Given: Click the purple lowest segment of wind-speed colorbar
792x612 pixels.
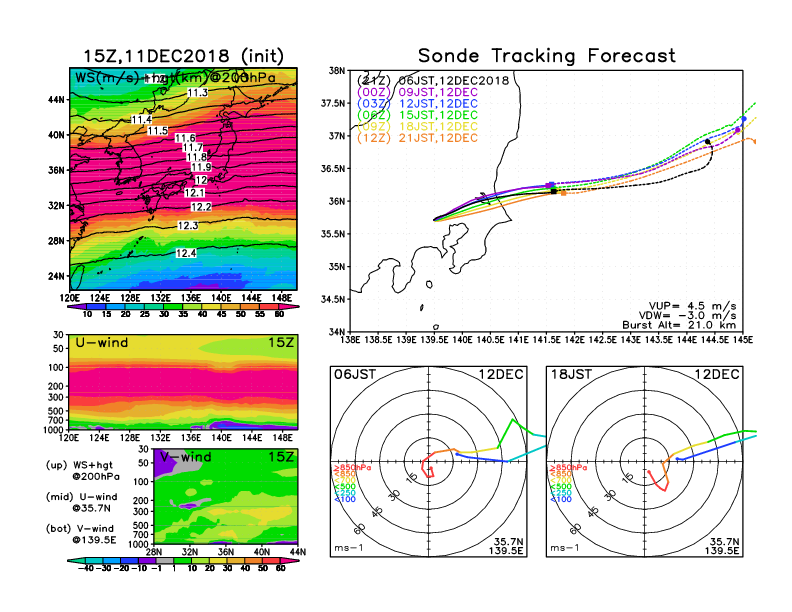Looking at the screenshot, I should [x=77, y=306].
